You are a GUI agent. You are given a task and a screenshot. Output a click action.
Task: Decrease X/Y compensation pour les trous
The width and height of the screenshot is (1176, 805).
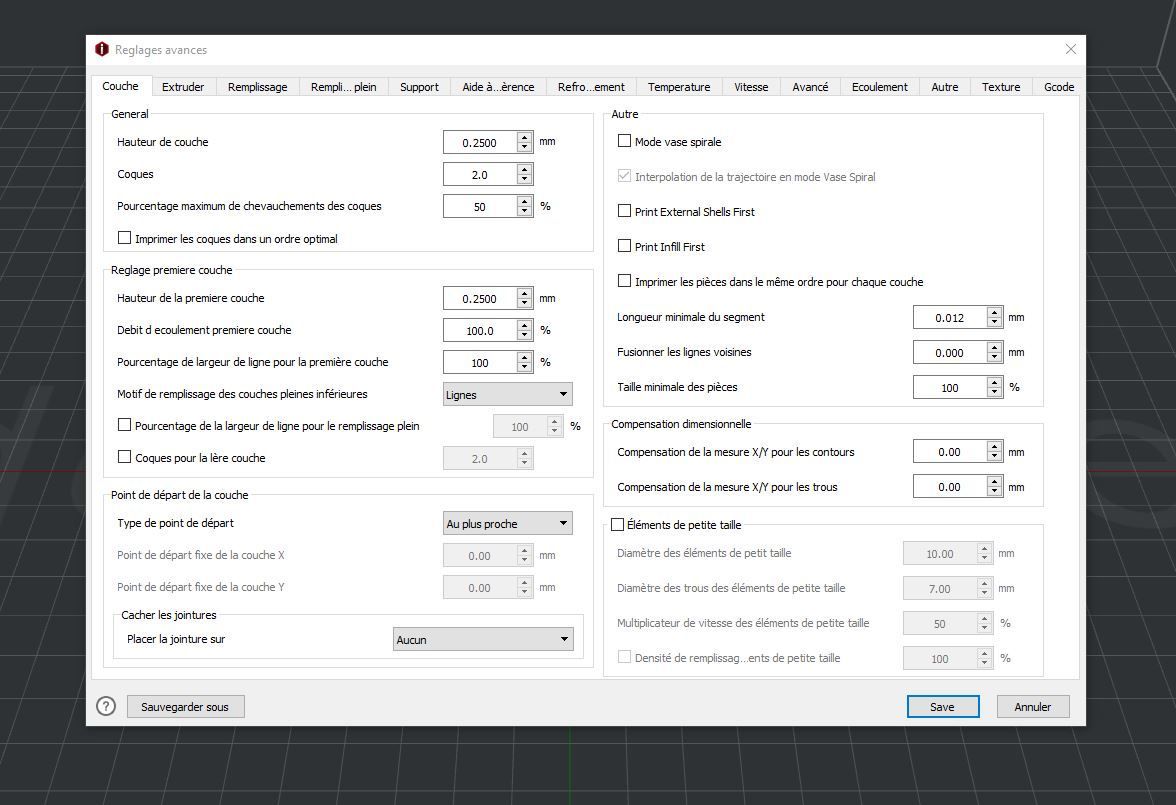(x=994, y=492)
